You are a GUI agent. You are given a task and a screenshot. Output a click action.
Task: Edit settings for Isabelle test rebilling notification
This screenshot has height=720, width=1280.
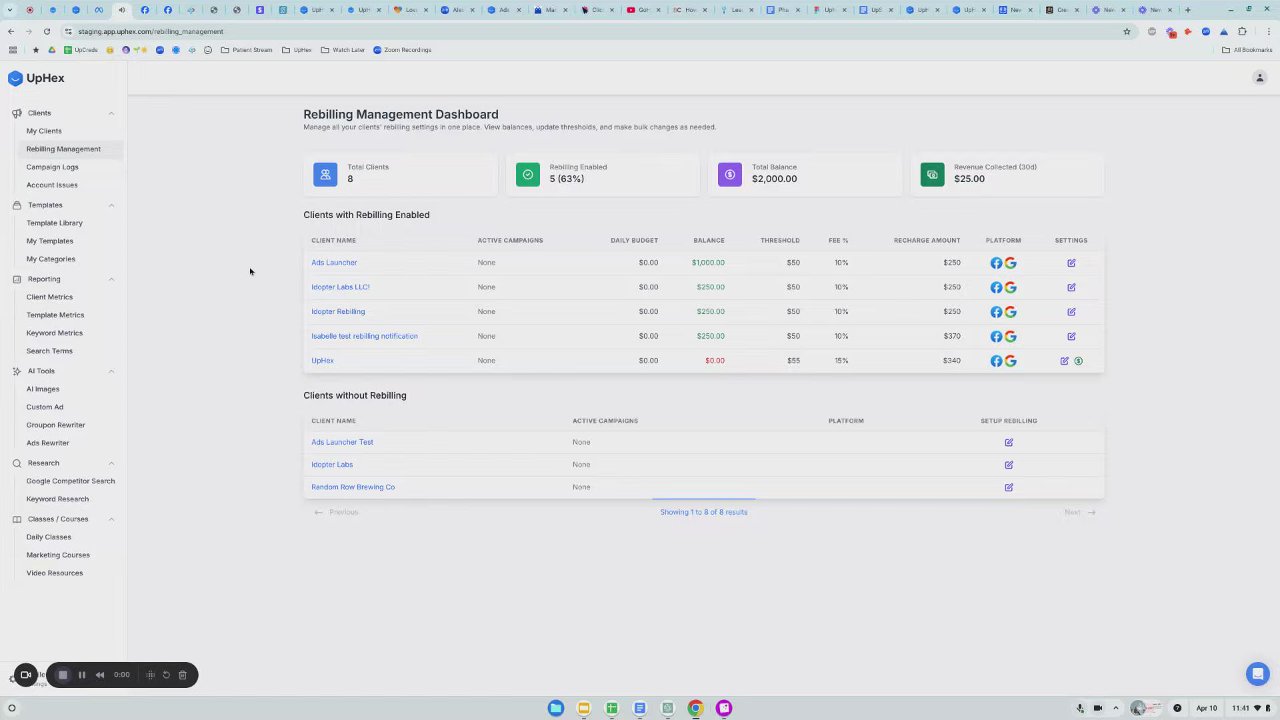pyautogui.click(x=1071, y=336)
